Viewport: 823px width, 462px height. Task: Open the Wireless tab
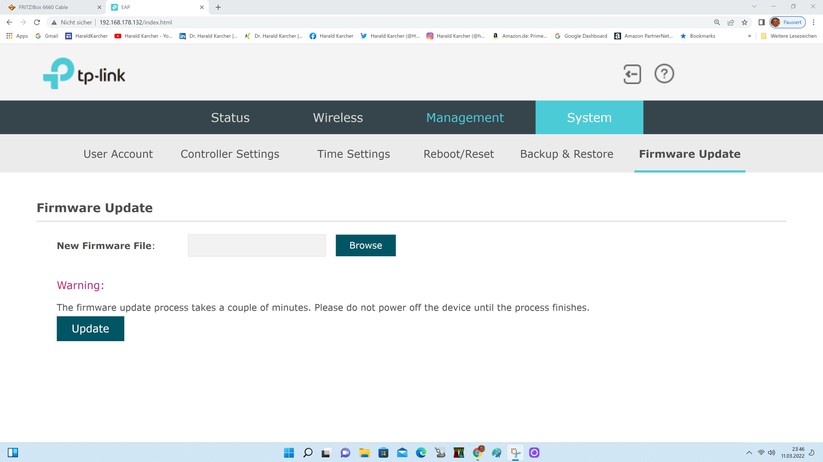click(x=338, y=118)
